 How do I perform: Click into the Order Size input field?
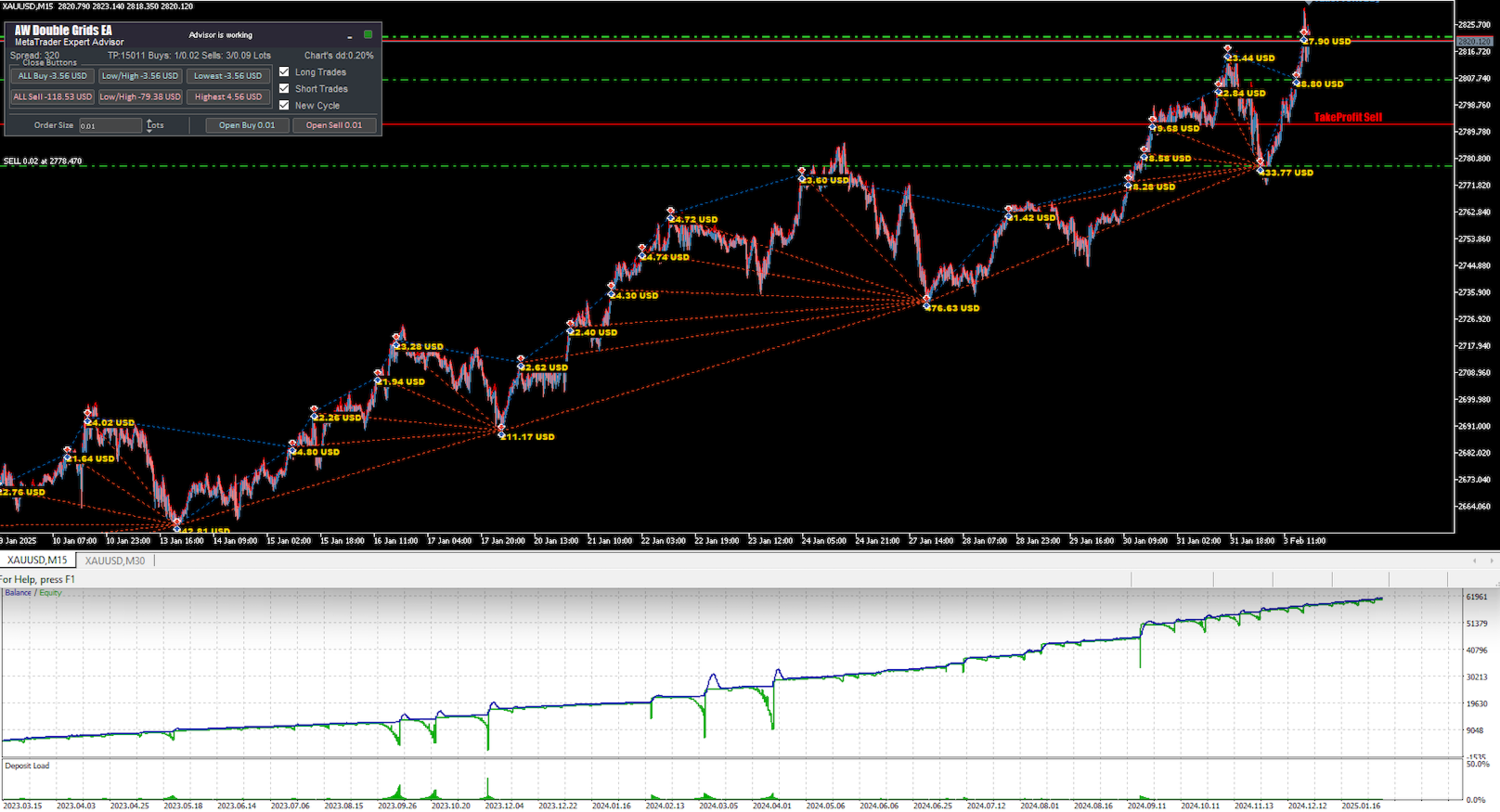click(x=110, y=125)
